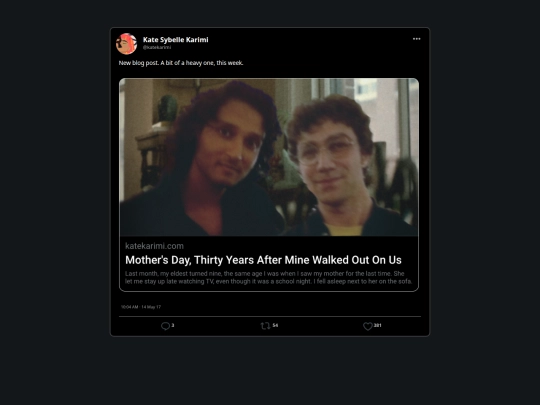Image resolution: width=540 pixels, height=405 pixels.
Task: Open the three-dots more options menu
Action: coord(417,39)
